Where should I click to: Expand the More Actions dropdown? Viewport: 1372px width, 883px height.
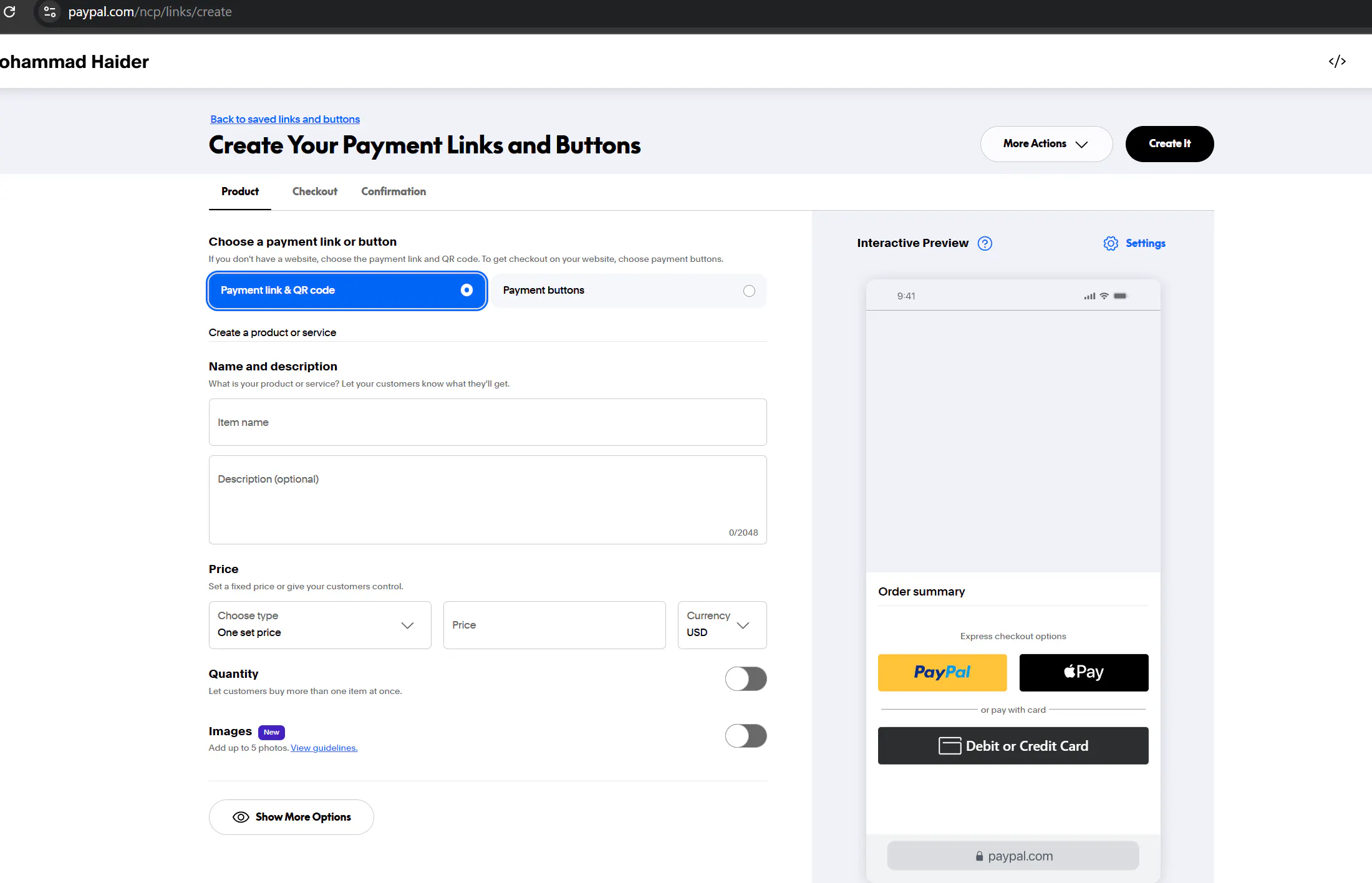pyautogui.click(x=1046, y=144)
